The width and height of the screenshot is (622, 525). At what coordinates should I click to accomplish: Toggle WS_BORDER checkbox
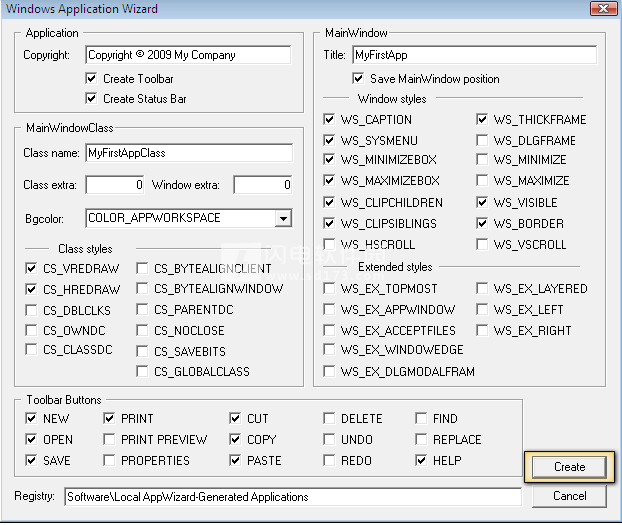(x=482, y=223)
